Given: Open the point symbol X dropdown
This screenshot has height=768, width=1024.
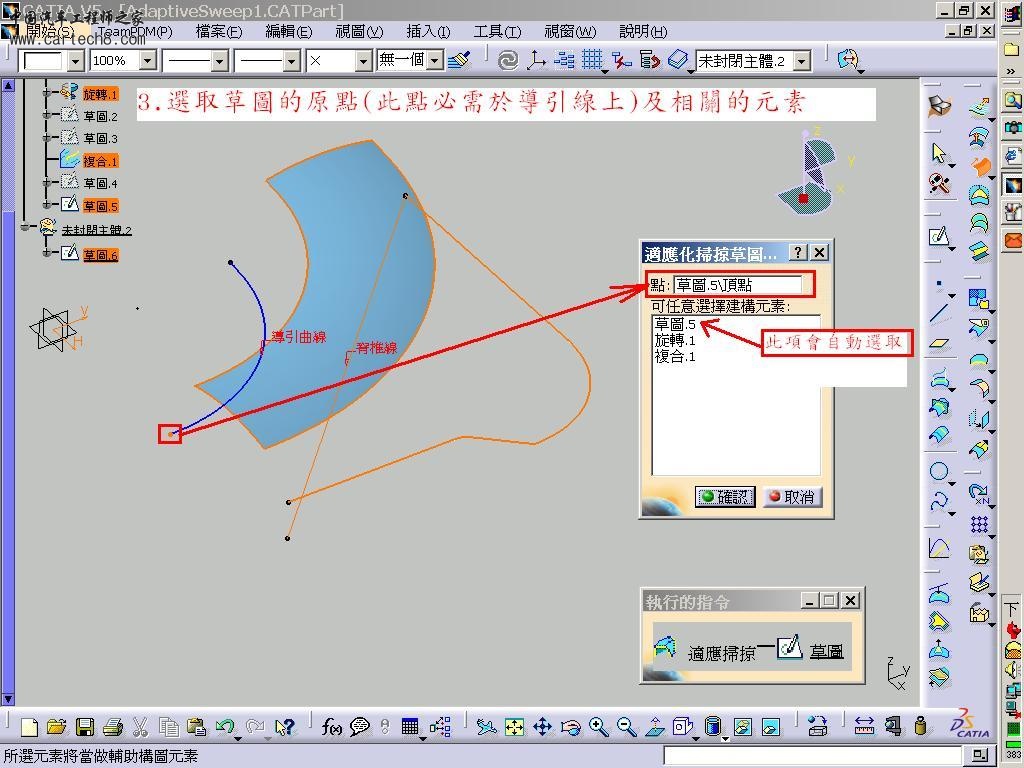Looking at the screenshot, I should (363, 61).
